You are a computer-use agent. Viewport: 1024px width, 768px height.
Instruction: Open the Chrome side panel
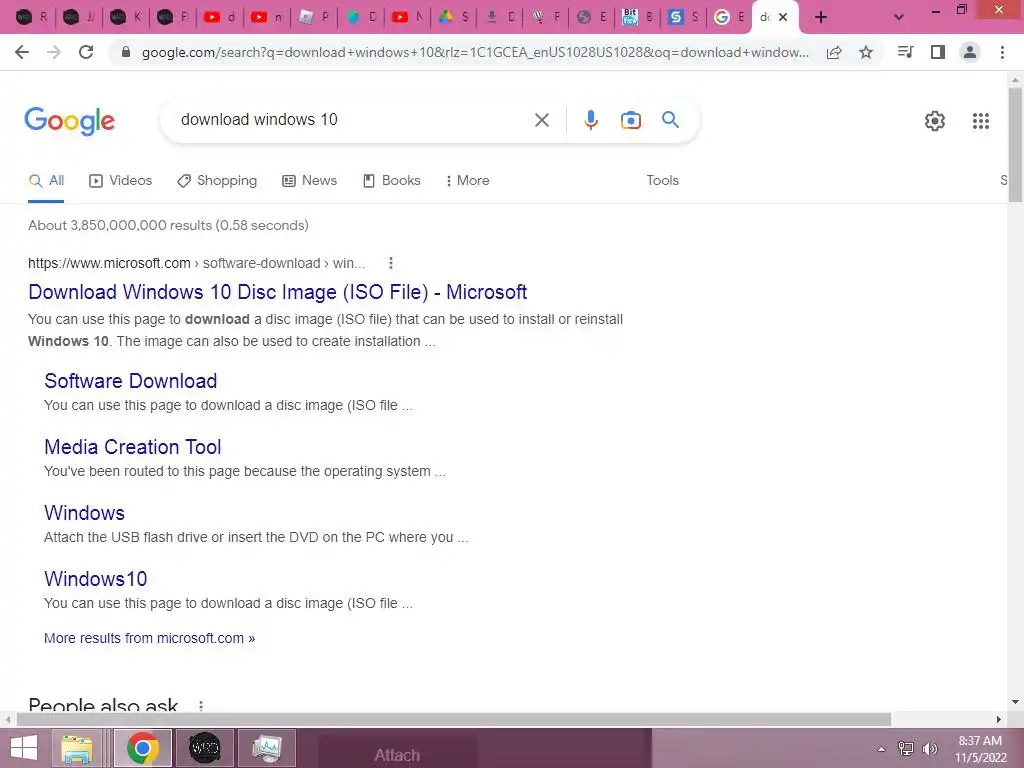pos(938,52)
